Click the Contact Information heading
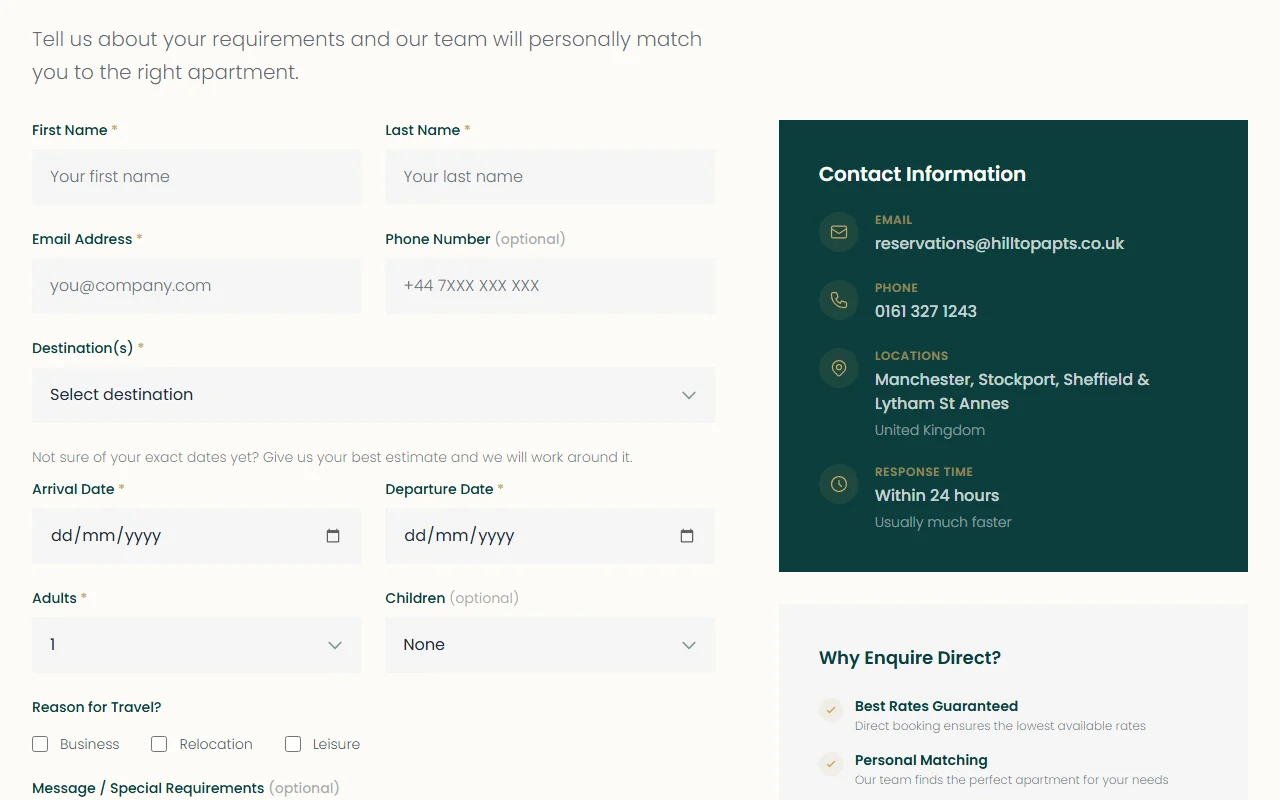Screen dimensions: 1280x800 (x=922, y=174)
